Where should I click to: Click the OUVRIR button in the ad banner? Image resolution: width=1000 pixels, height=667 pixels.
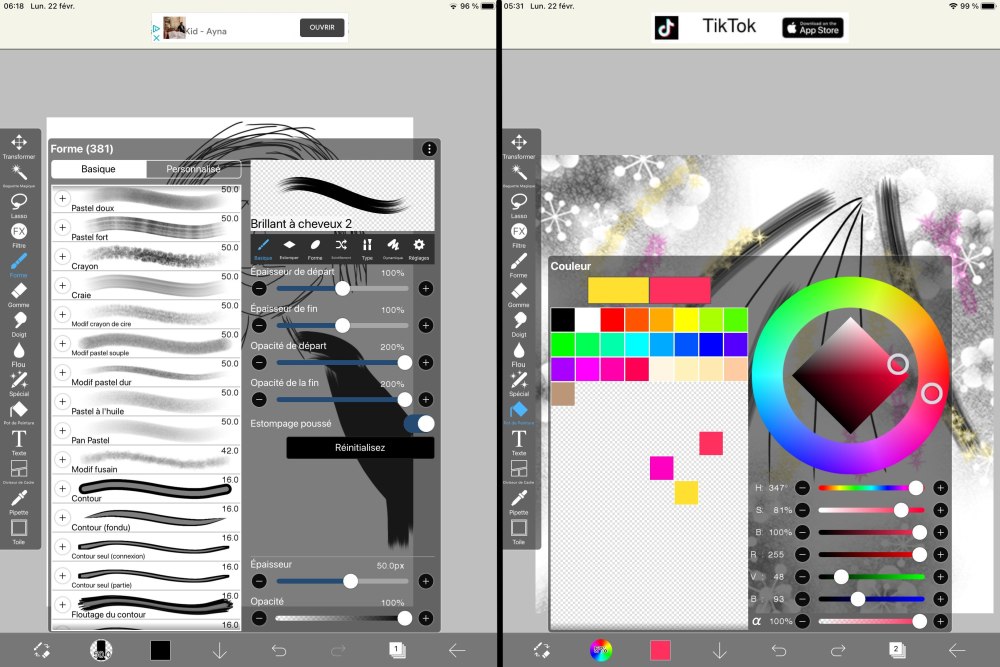[x=321, y=28]
